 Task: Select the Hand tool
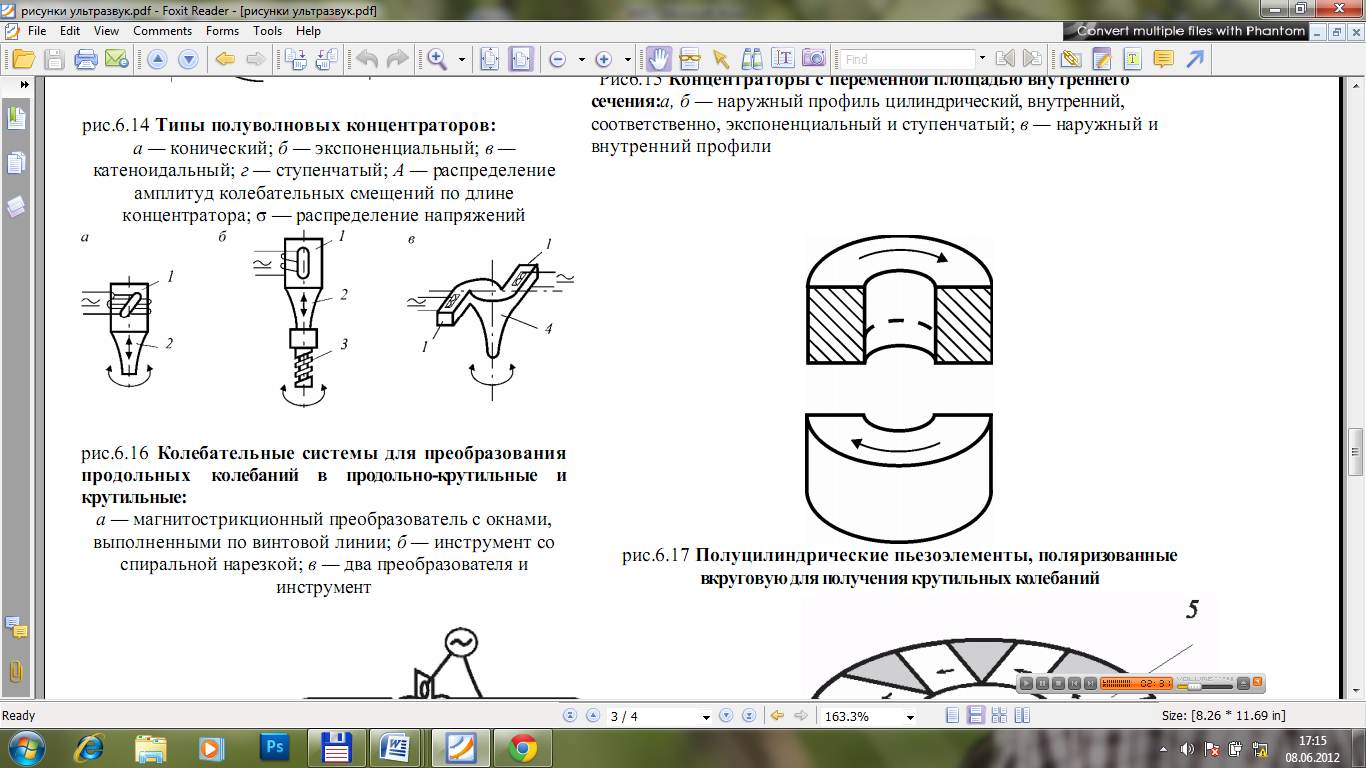659,59
